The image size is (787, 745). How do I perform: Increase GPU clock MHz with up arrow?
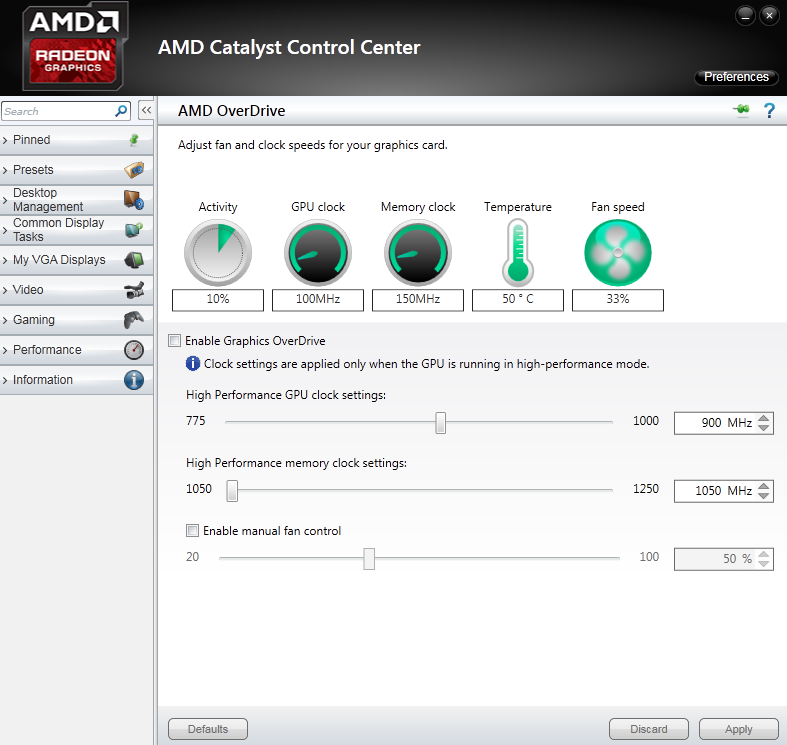(763, 418)
